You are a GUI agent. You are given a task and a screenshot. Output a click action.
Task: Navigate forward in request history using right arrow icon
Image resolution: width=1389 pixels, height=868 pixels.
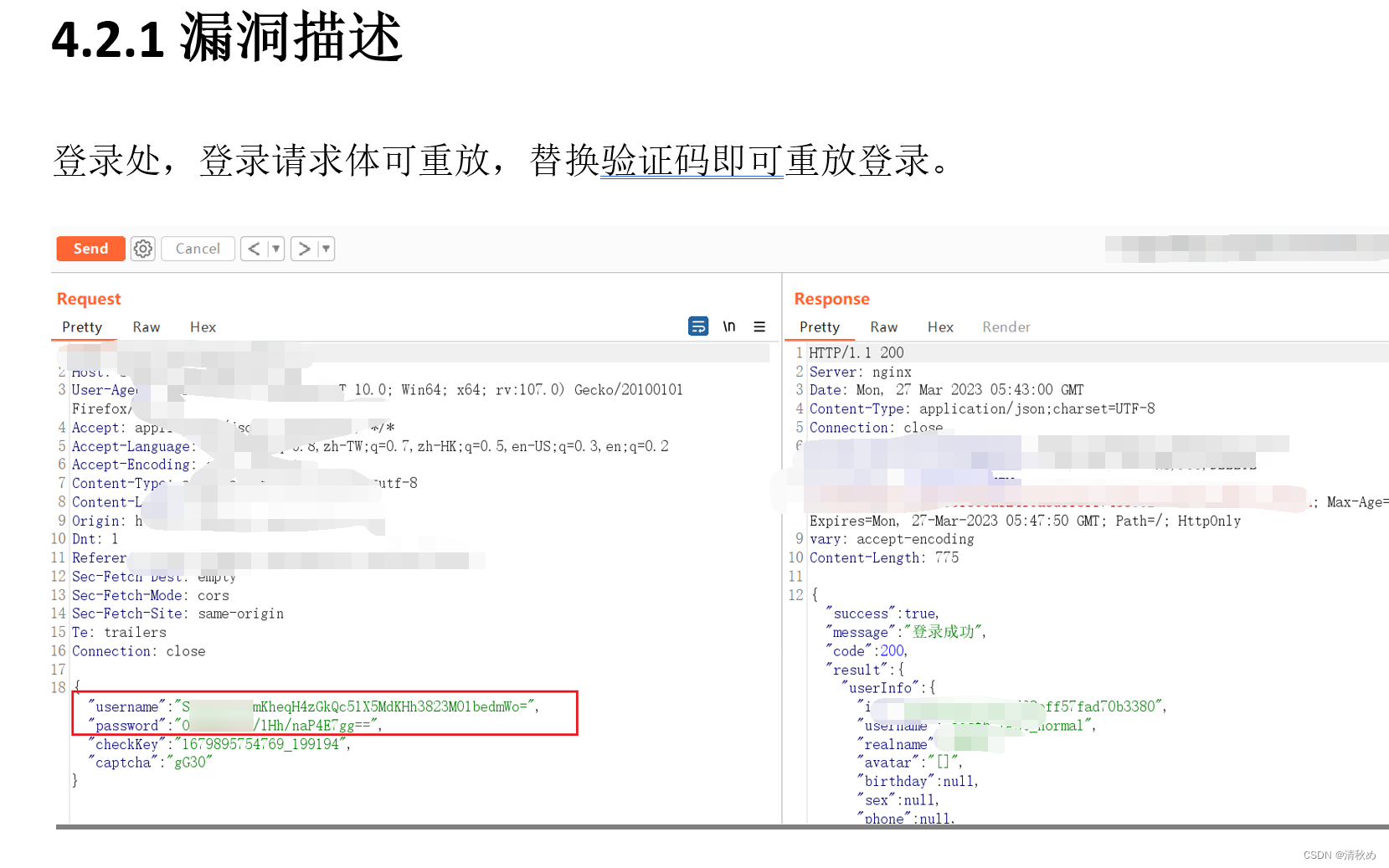pos(303,248)
